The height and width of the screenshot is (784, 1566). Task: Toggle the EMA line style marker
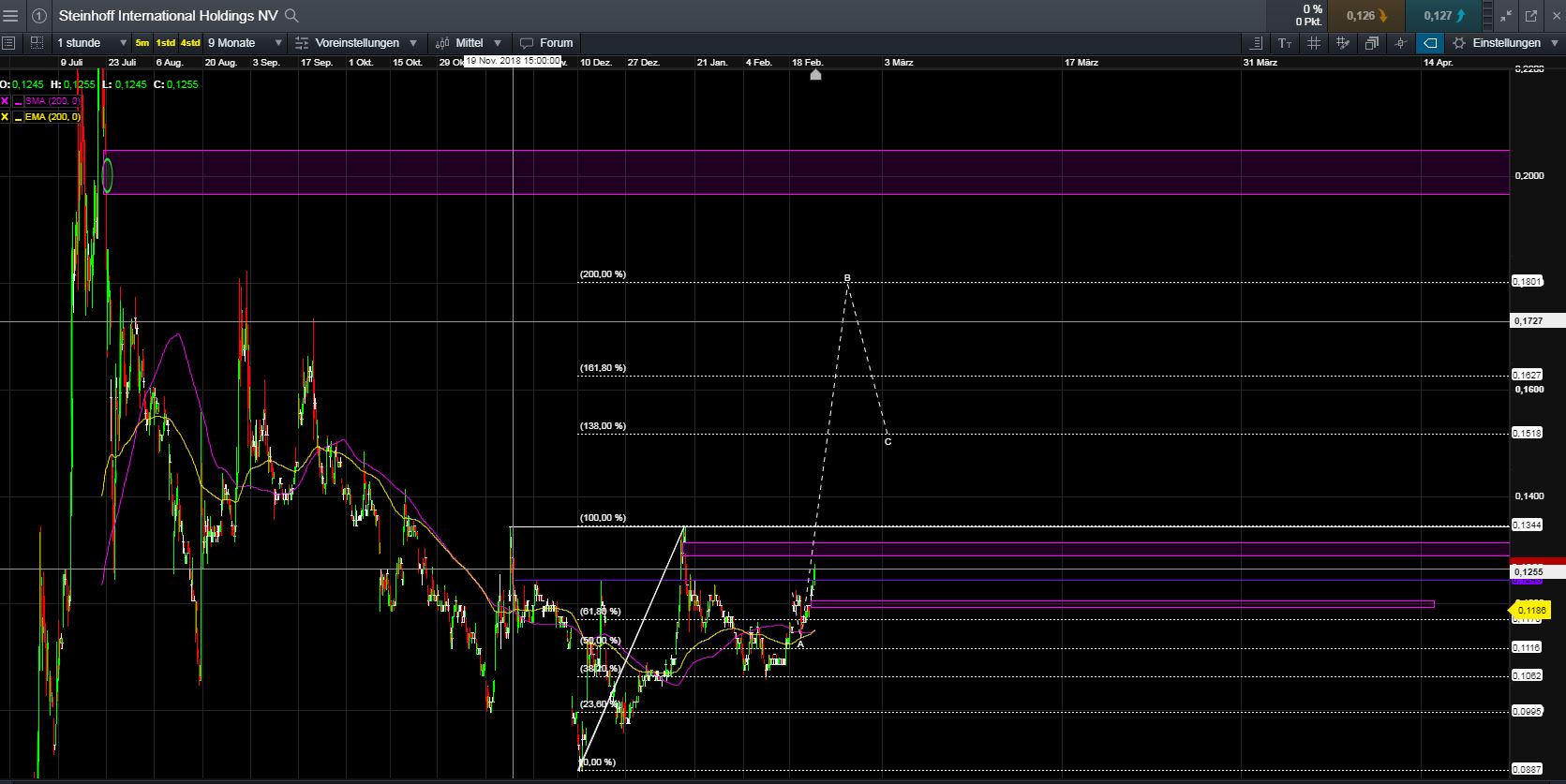click(18, 117)
